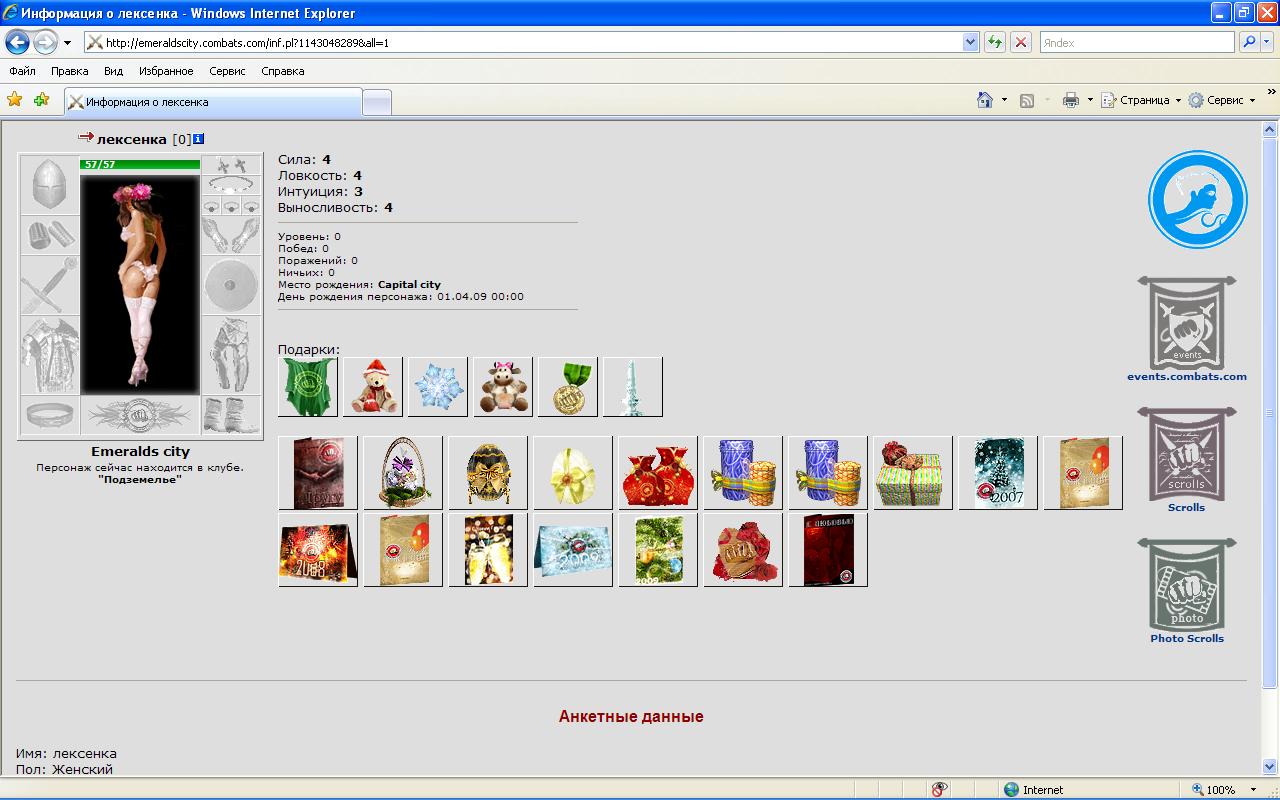Image resolution: width=1280 pixels, height=800 pixels.
Task: Click the yellow ribbon egg gift
Action: pyautogui.click(x=573, y=473)
